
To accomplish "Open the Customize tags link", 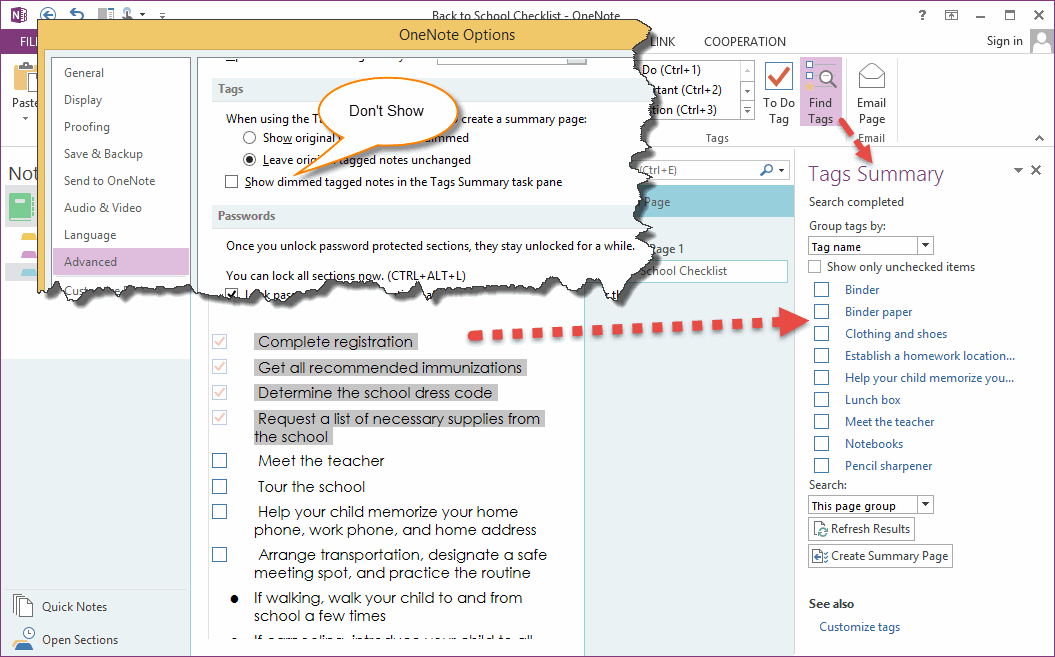I will [x=859, y=627].
